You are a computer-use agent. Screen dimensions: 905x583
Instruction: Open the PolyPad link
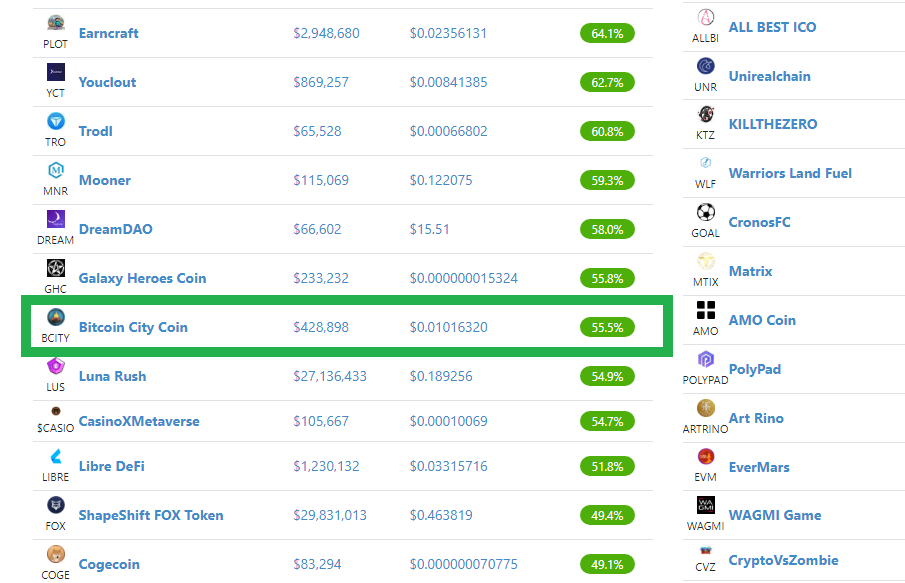tap(755, 369)
